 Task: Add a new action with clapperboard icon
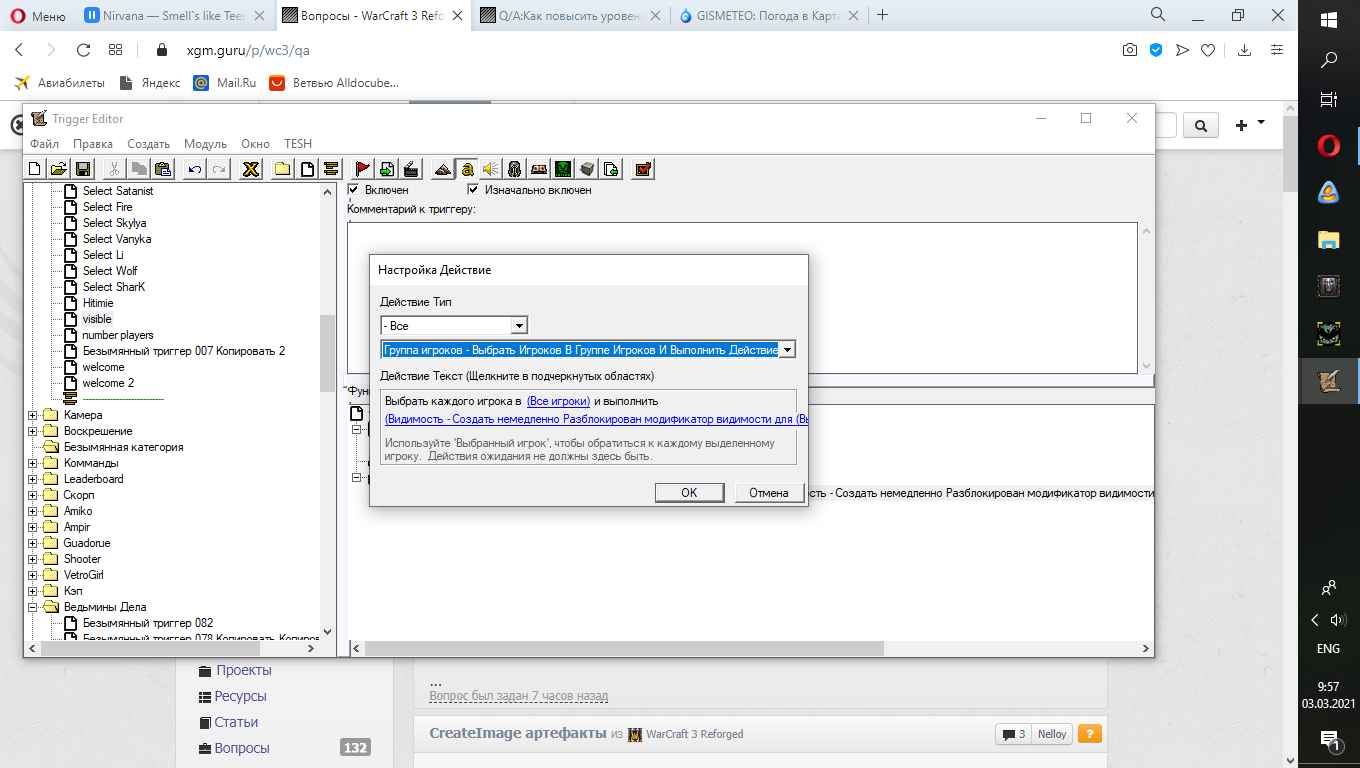(x=411, y=169)
